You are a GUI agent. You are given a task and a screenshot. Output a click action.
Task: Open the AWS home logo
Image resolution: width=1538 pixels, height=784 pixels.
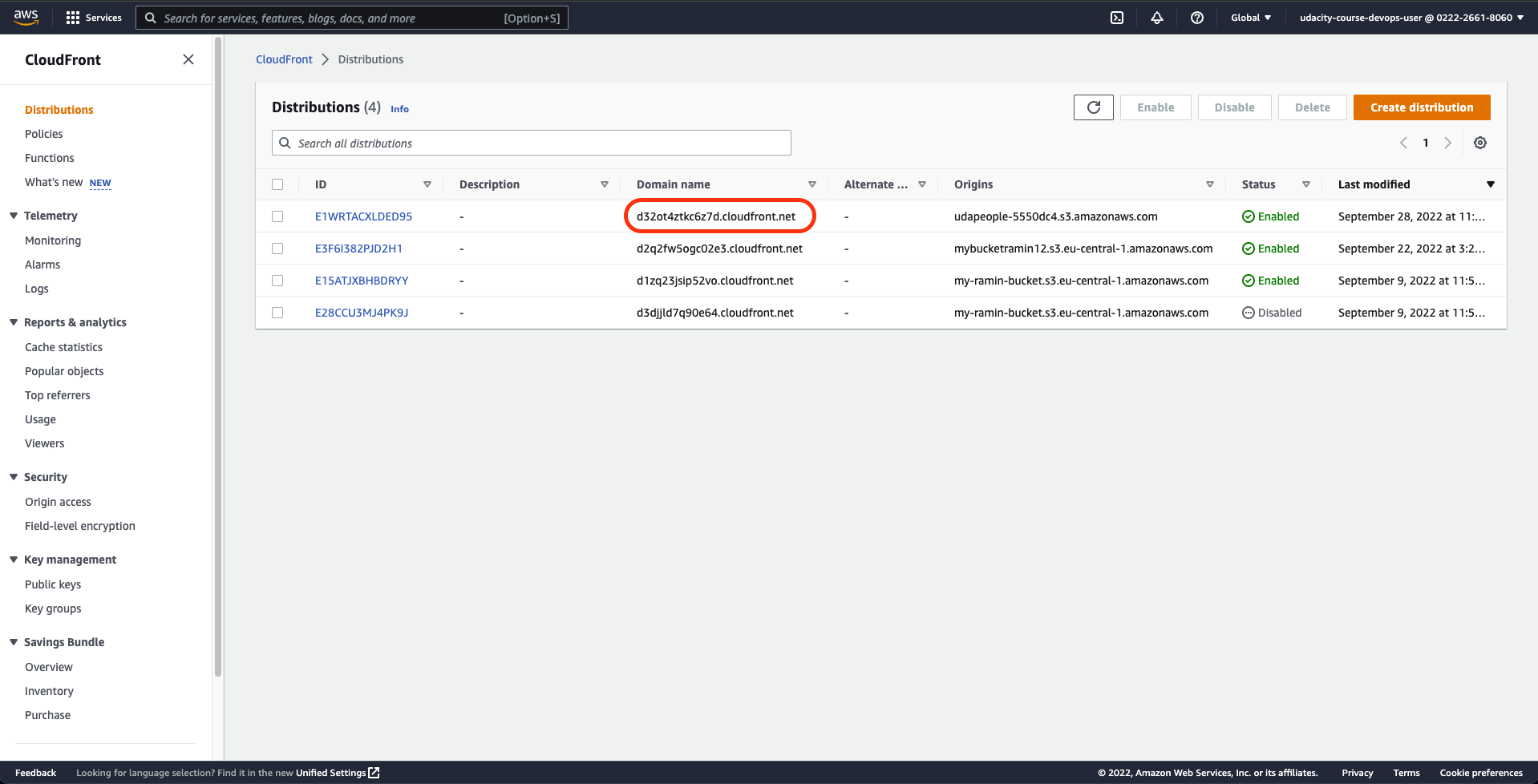click(x=26, y=17)
